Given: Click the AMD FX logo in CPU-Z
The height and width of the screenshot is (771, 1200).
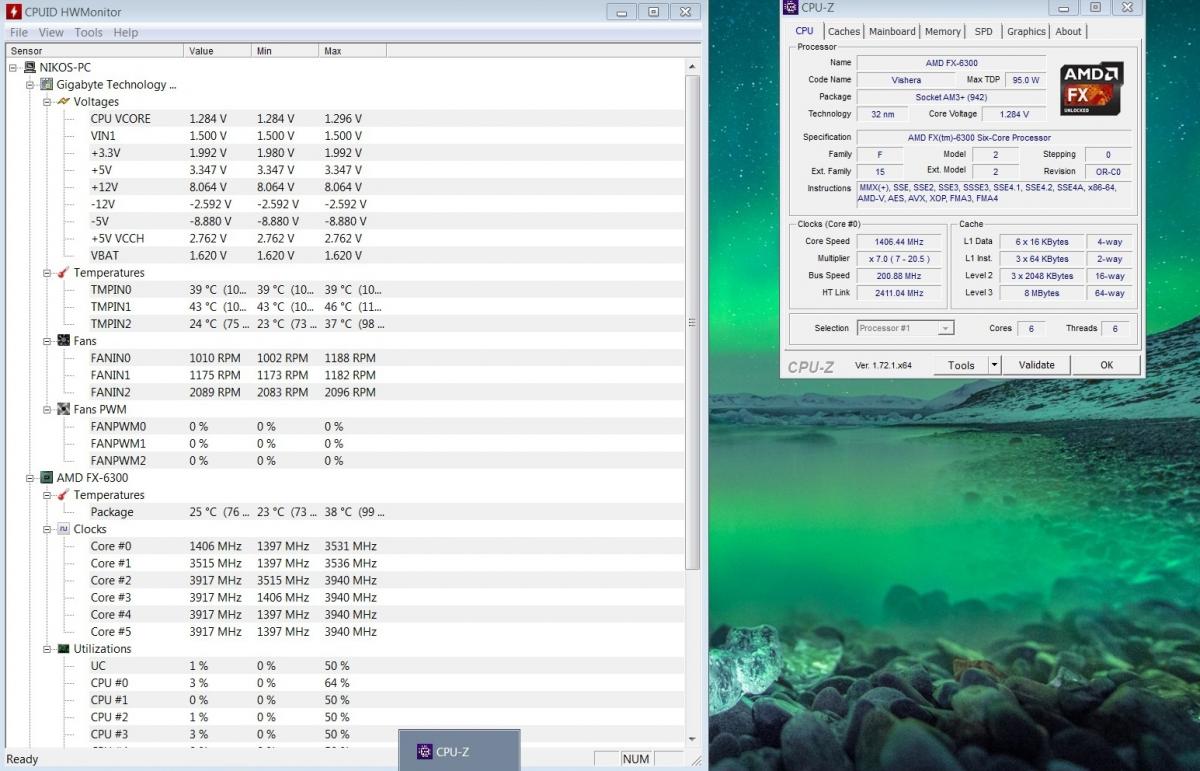Looking at the screenshot, I should 1092,89.
